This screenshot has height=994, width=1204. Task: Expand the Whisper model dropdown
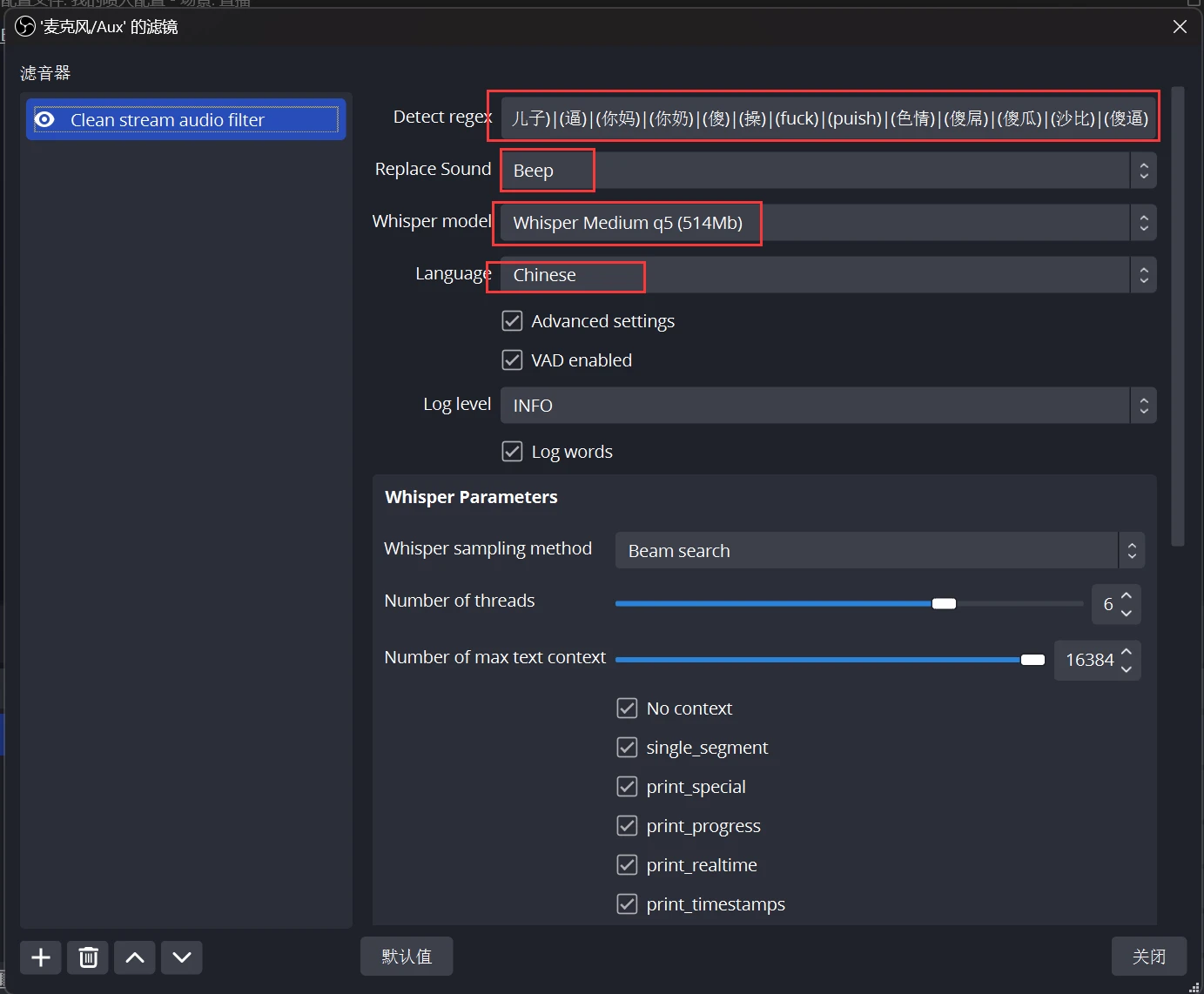[x=827, y=223]
